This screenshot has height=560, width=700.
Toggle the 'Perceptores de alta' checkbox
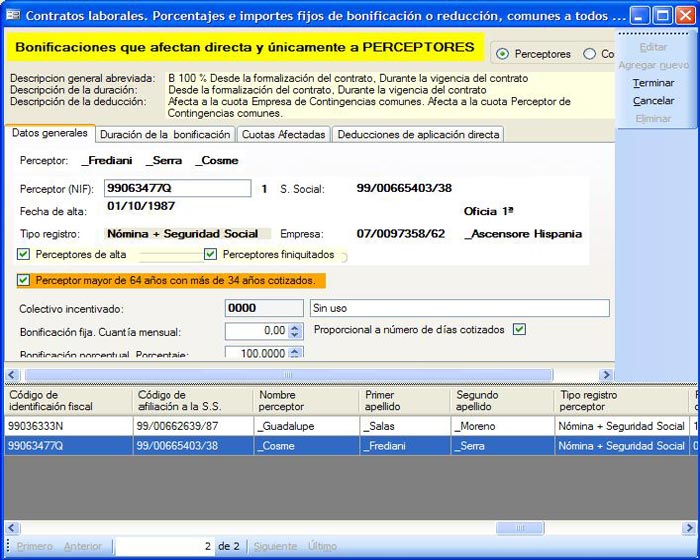coord(24,255)
